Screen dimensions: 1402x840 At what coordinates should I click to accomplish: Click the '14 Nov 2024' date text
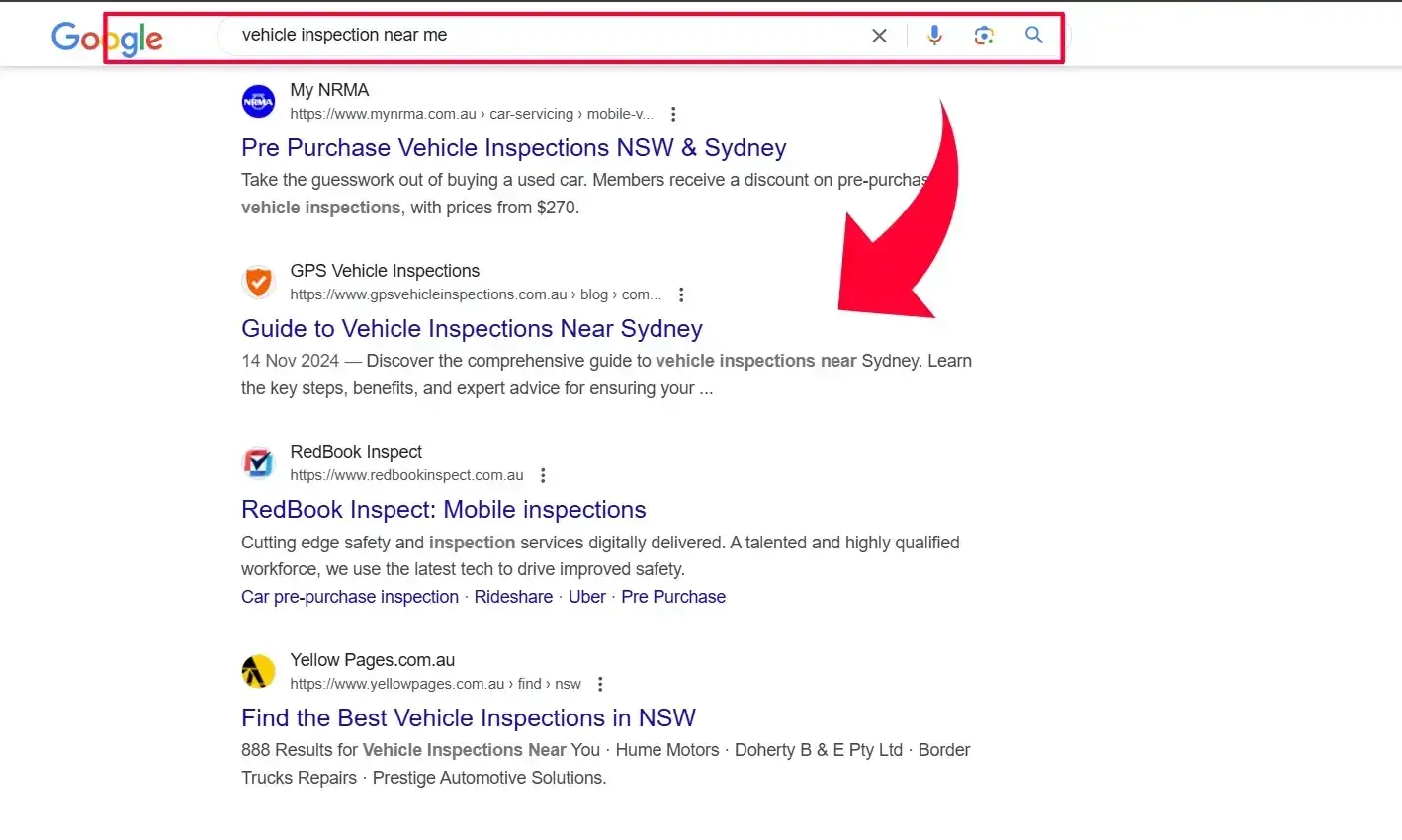pyautogui.click(x=290, y=361)
